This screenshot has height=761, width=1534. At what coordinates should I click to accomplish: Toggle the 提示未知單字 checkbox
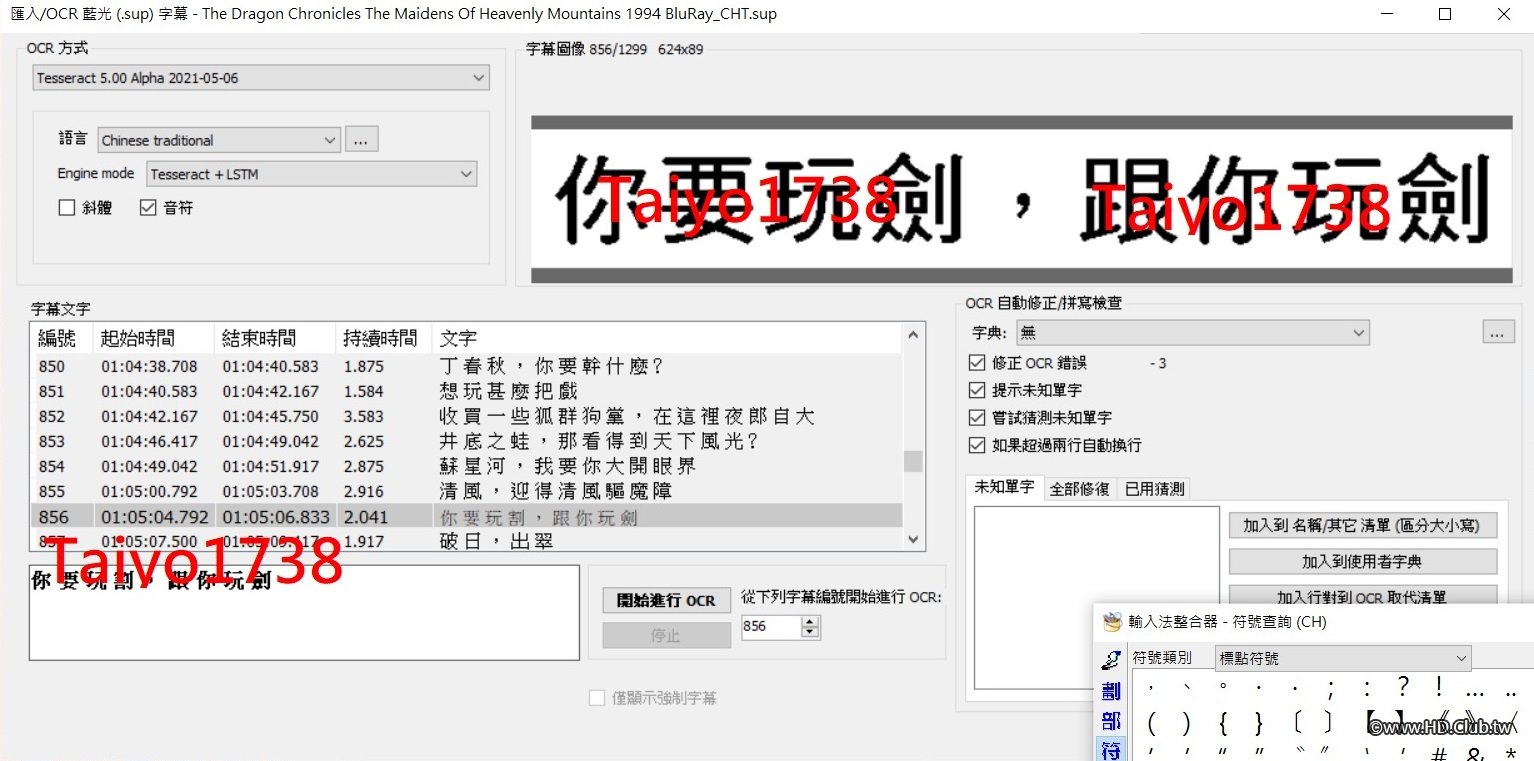(x=977, y=390)
